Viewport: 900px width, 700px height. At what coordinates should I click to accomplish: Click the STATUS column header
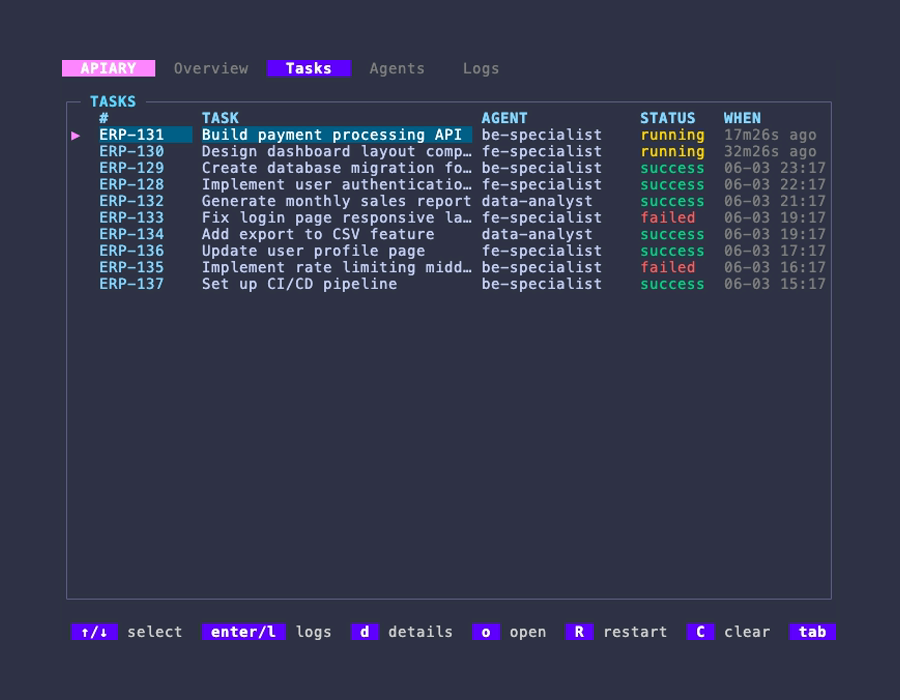click(668, 118)
